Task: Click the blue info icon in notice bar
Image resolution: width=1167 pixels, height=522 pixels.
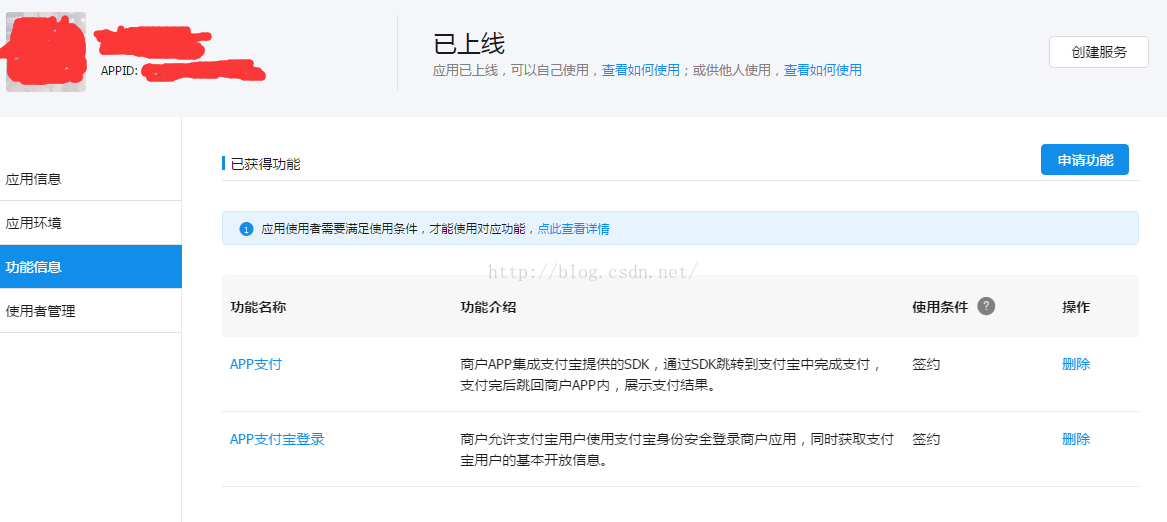Action: pyautogui.click(x=246, y=229)
